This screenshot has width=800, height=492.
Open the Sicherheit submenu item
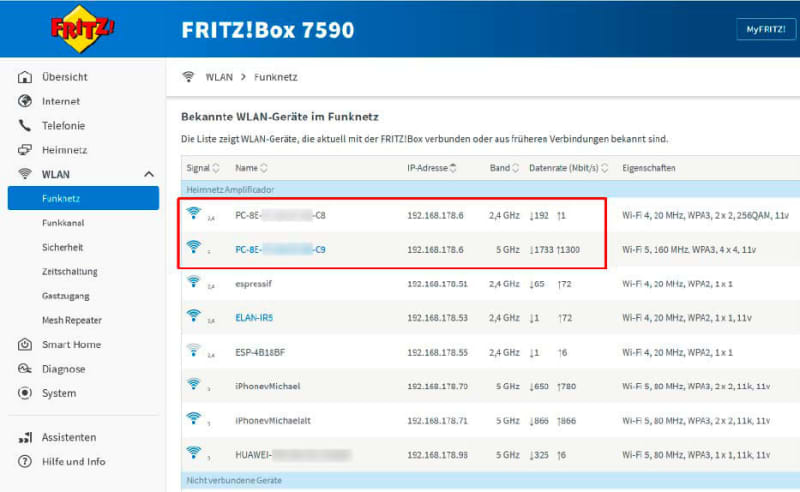[62, 247]
